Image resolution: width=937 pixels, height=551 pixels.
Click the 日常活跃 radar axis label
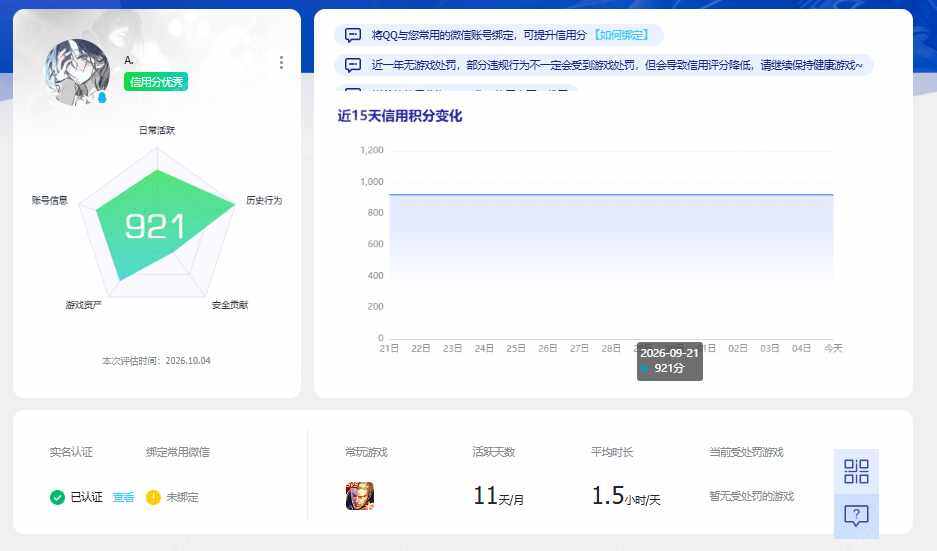[157, 130]
